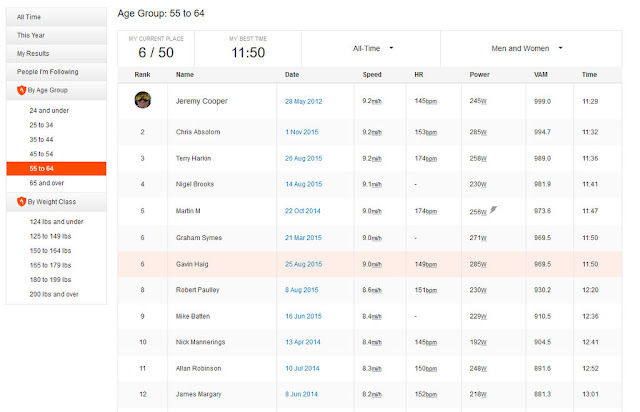Open Gavin Haig's 25 Aug 2015 effort

click(303, 264)
